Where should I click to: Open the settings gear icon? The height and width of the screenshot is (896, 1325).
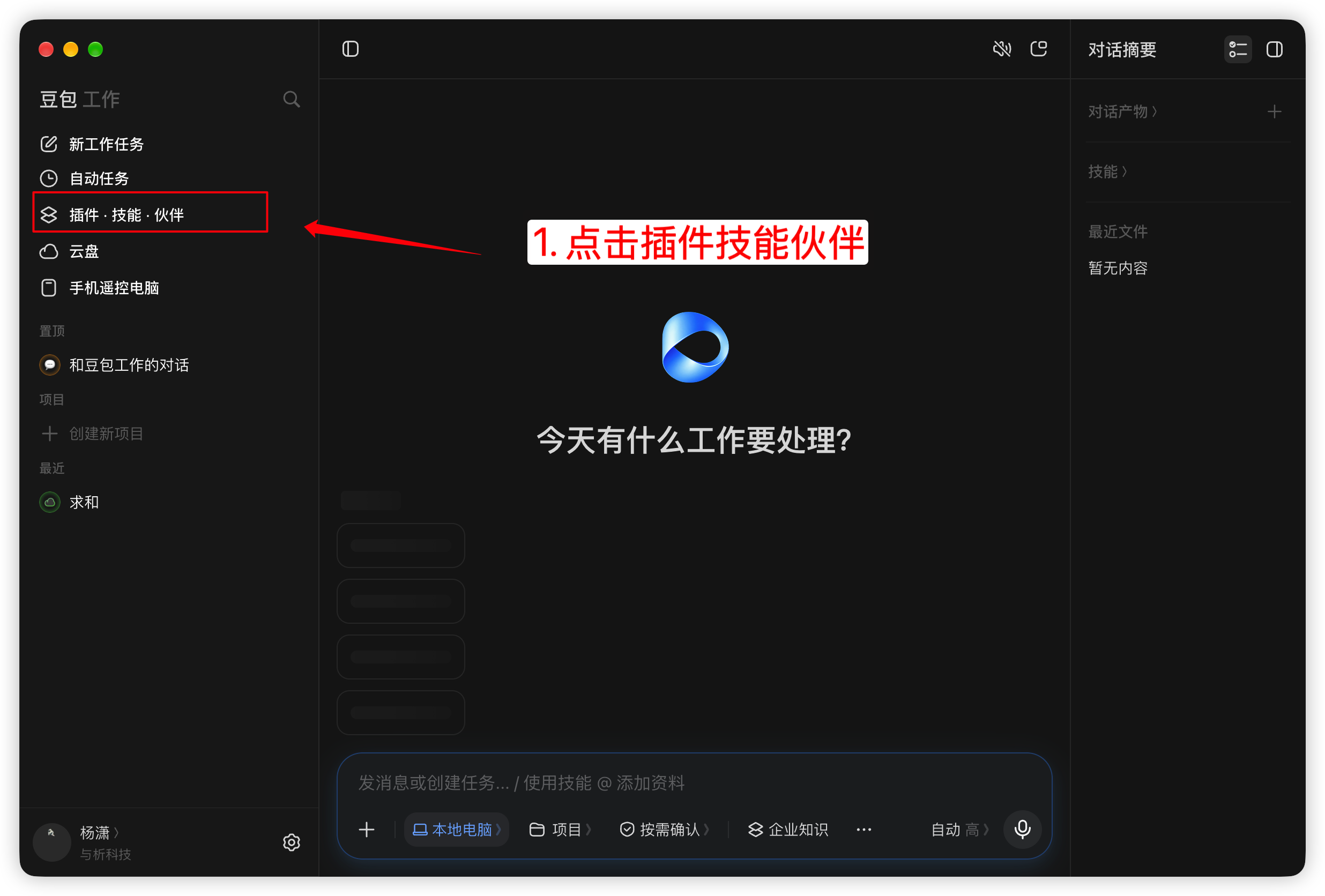[x=292, y=842]
